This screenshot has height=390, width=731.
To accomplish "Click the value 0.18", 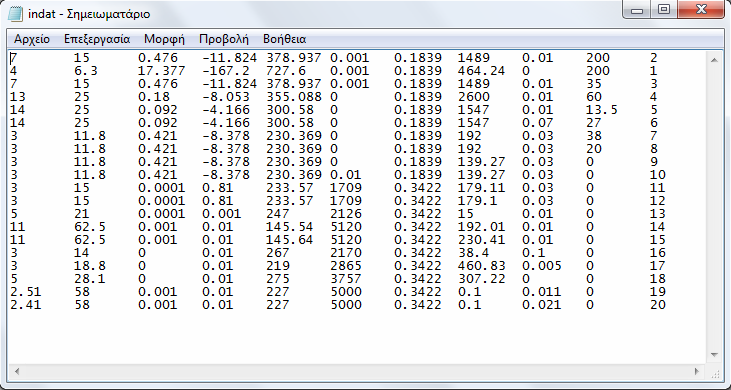I will click(x=154, y=97).
